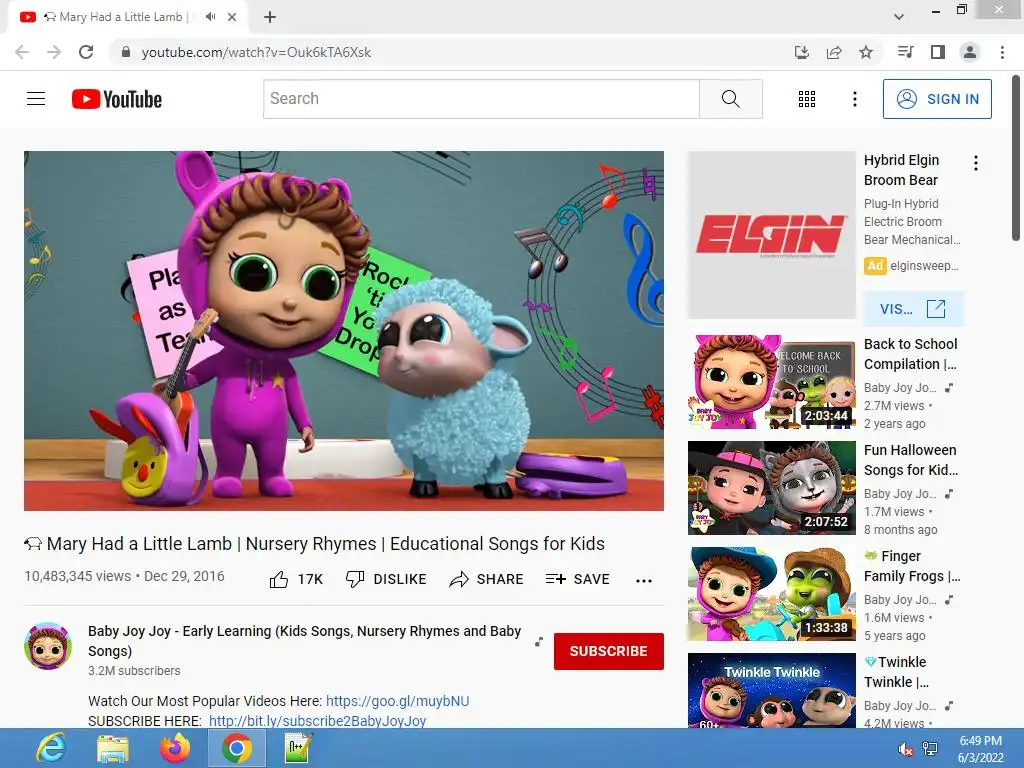Open the goo.gl/muybNU popular videos link
Viewport: 1024px width, 768px height.
click(397, 701)
